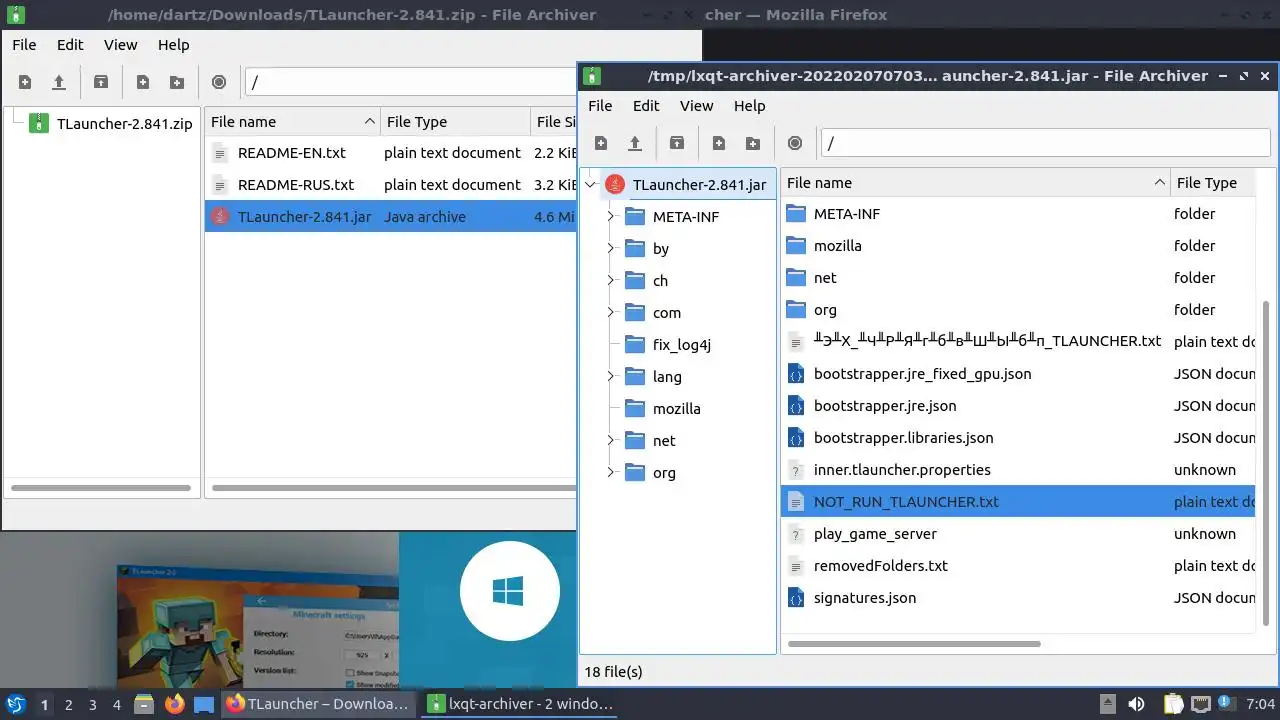The width and height of the screenshot is (1280, 720).
Task: Expand the 'net' folder in jar tree
Action: 610,440
